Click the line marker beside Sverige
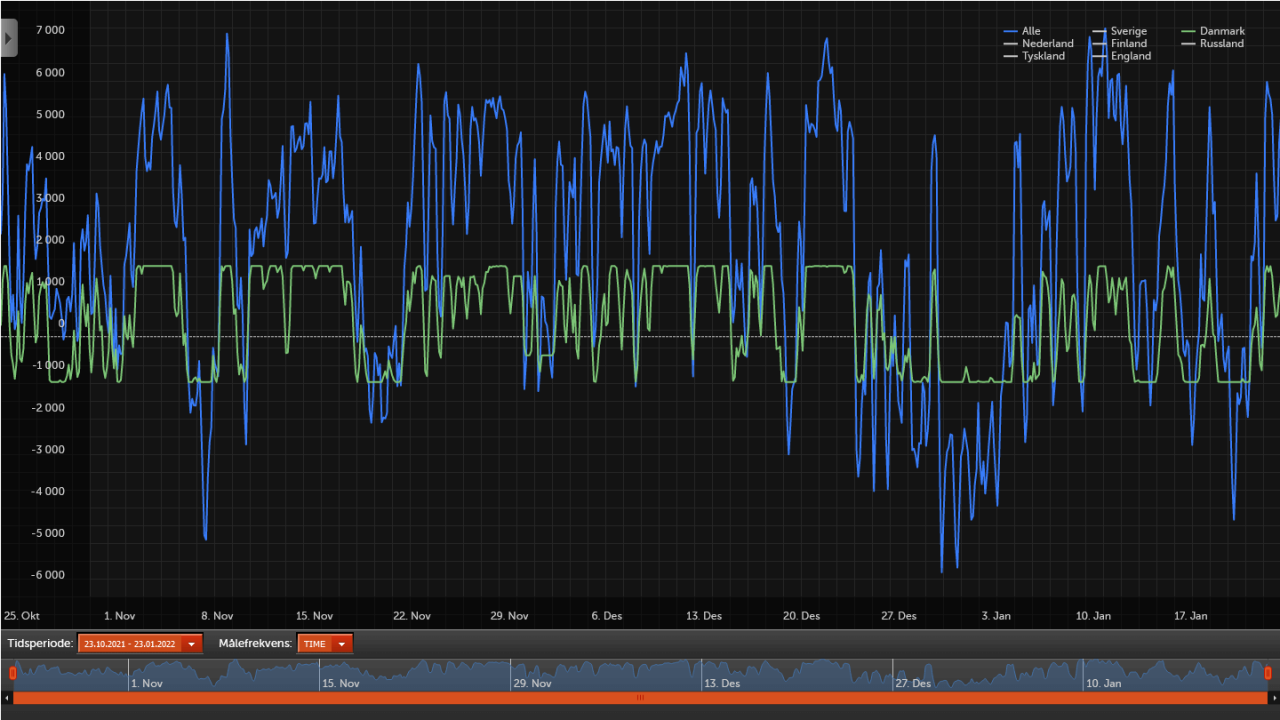Viewport: 1280px width, 720px height. [x=1098, y=31]
